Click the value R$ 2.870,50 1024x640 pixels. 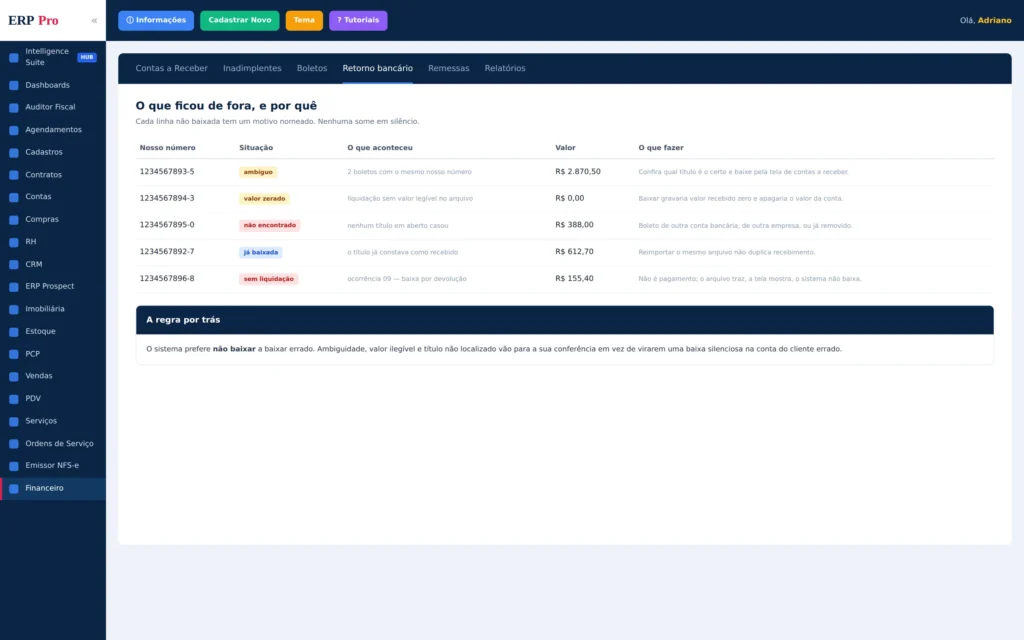(578, 172)
